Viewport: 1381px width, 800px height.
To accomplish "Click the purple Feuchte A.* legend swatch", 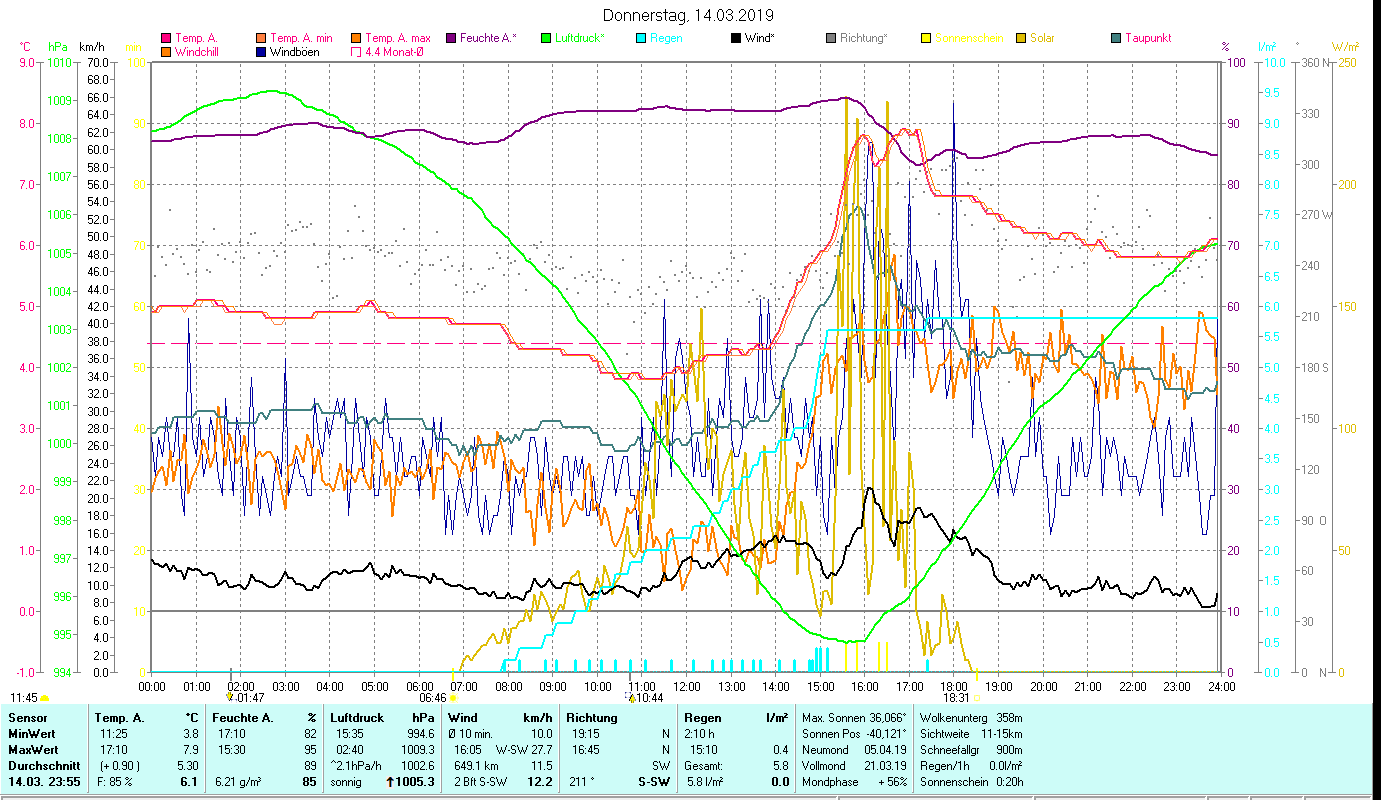I will pos(452,38).
